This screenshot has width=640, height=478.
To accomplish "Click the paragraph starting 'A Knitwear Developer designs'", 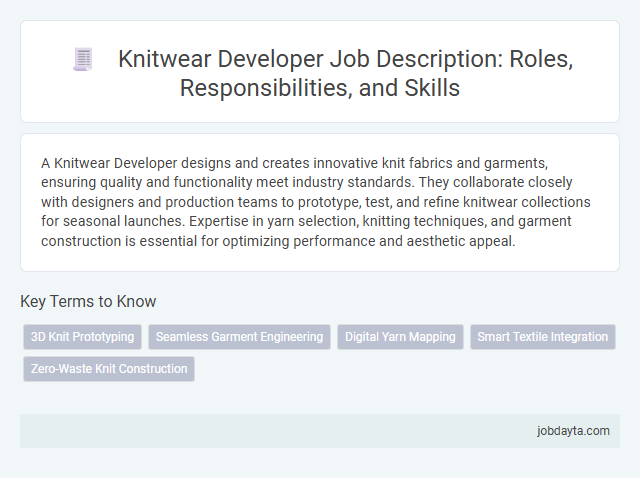I will 316,202.
